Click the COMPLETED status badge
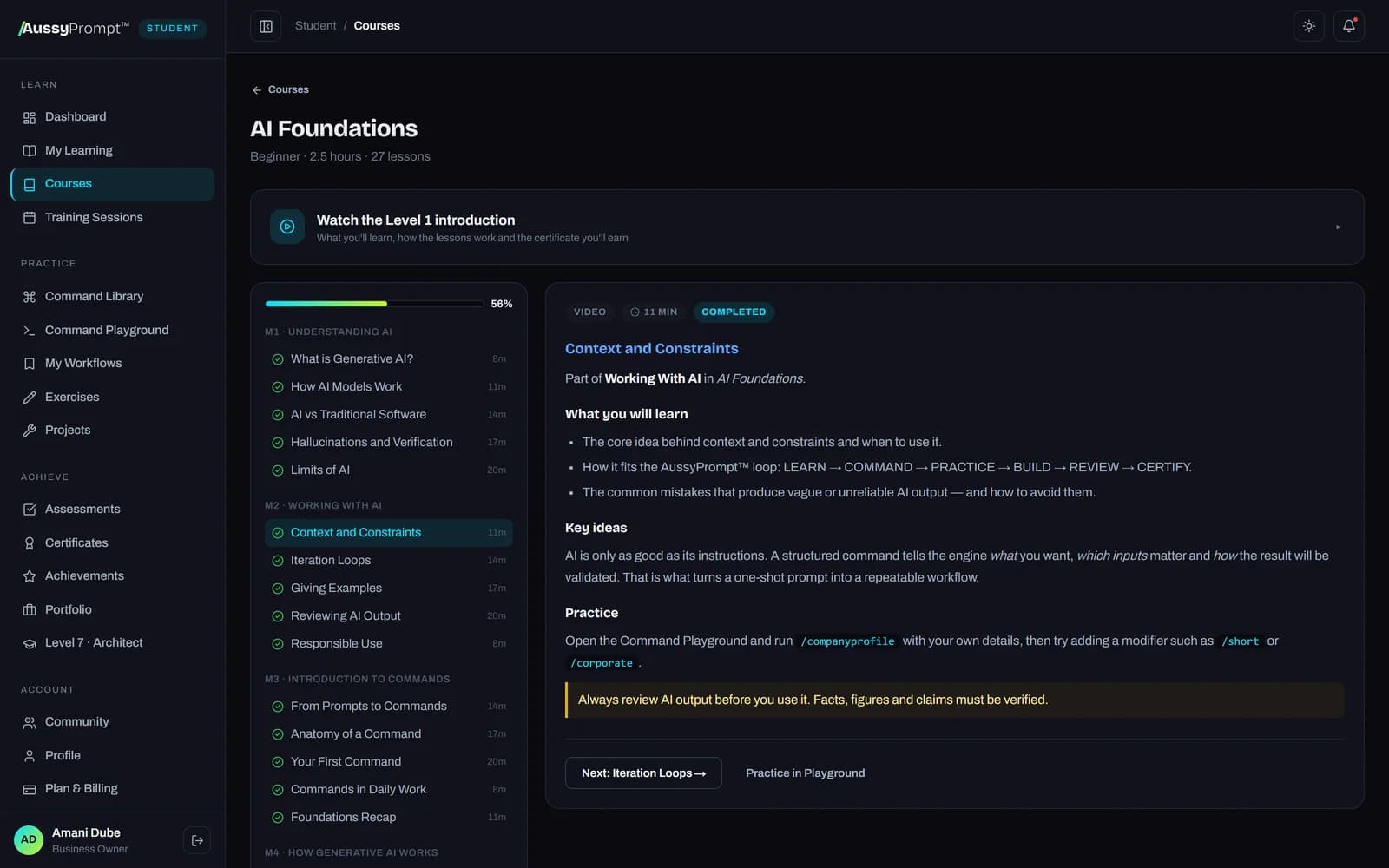Screen dimensions: 1389x868 [x=734, y=312]
